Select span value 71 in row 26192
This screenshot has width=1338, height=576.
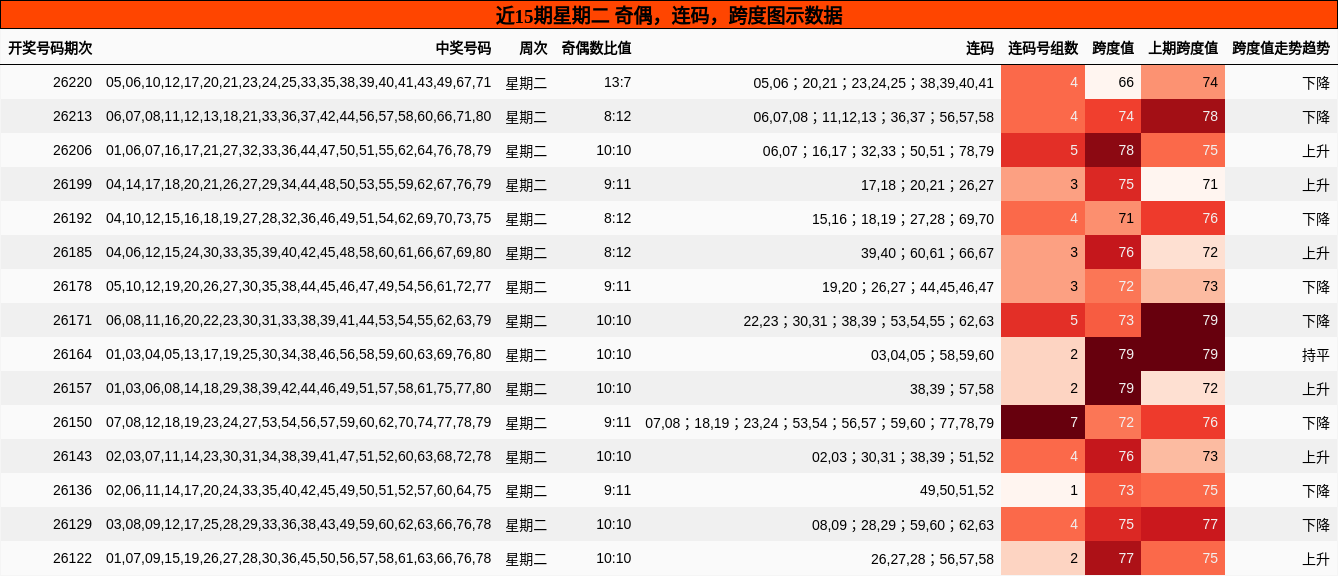pos(1113,218)
